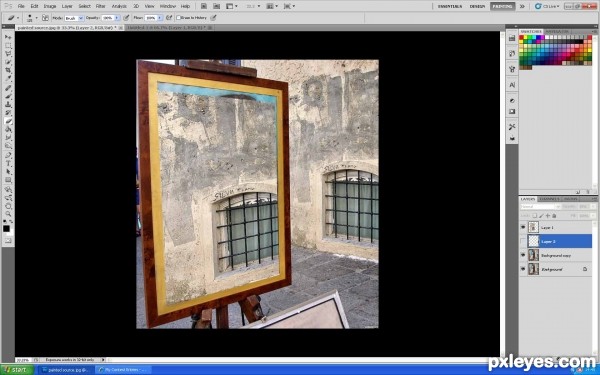The image size is (600, 375).
Task: Open the Adjustments panel icon in dock
Action: click(x=512, y=101)
